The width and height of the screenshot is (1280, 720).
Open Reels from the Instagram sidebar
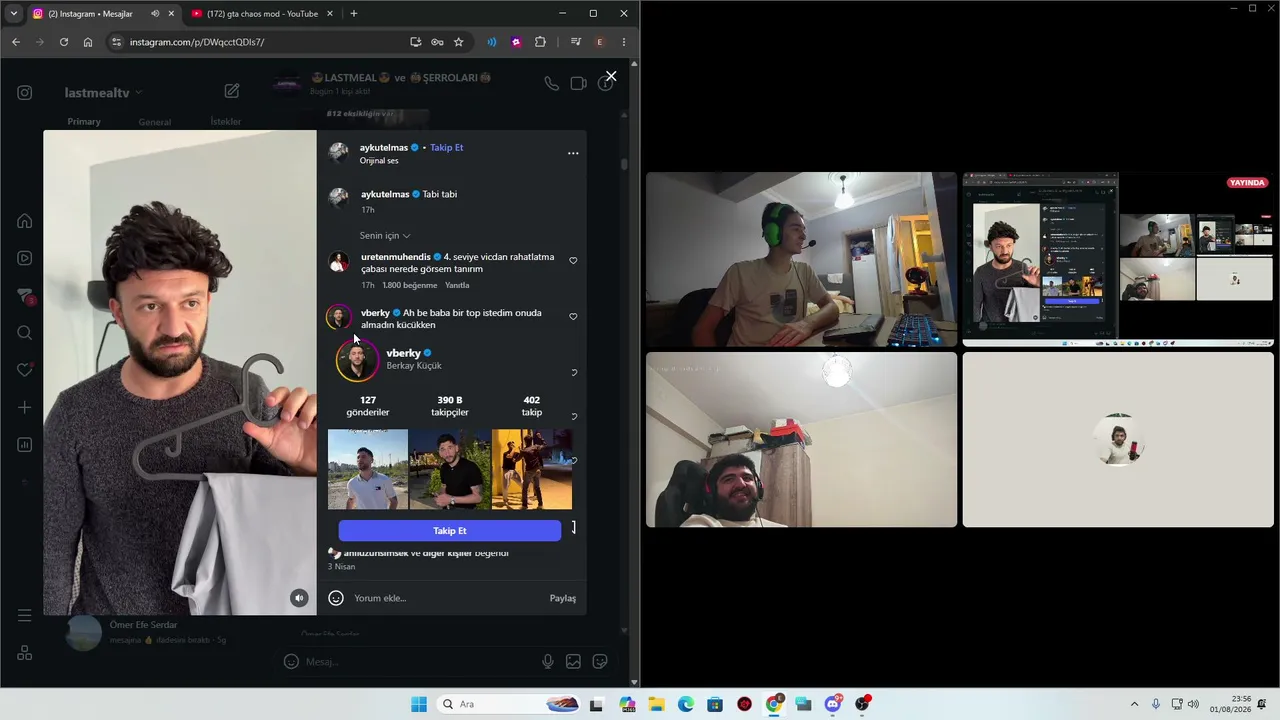[x=25, y=258]
